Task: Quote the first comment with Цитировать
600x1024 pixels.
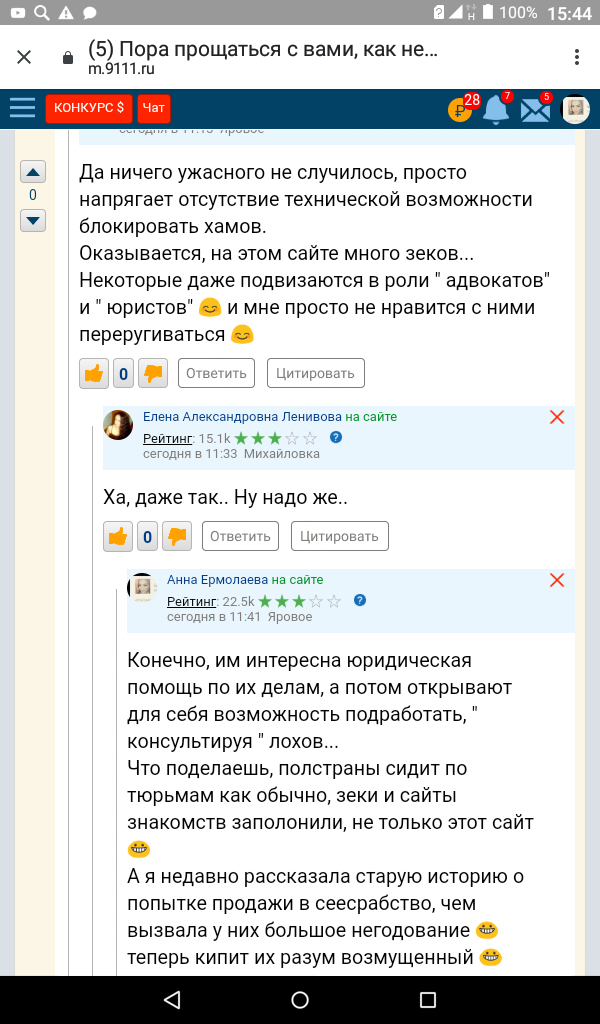Action: click(315, 373)
